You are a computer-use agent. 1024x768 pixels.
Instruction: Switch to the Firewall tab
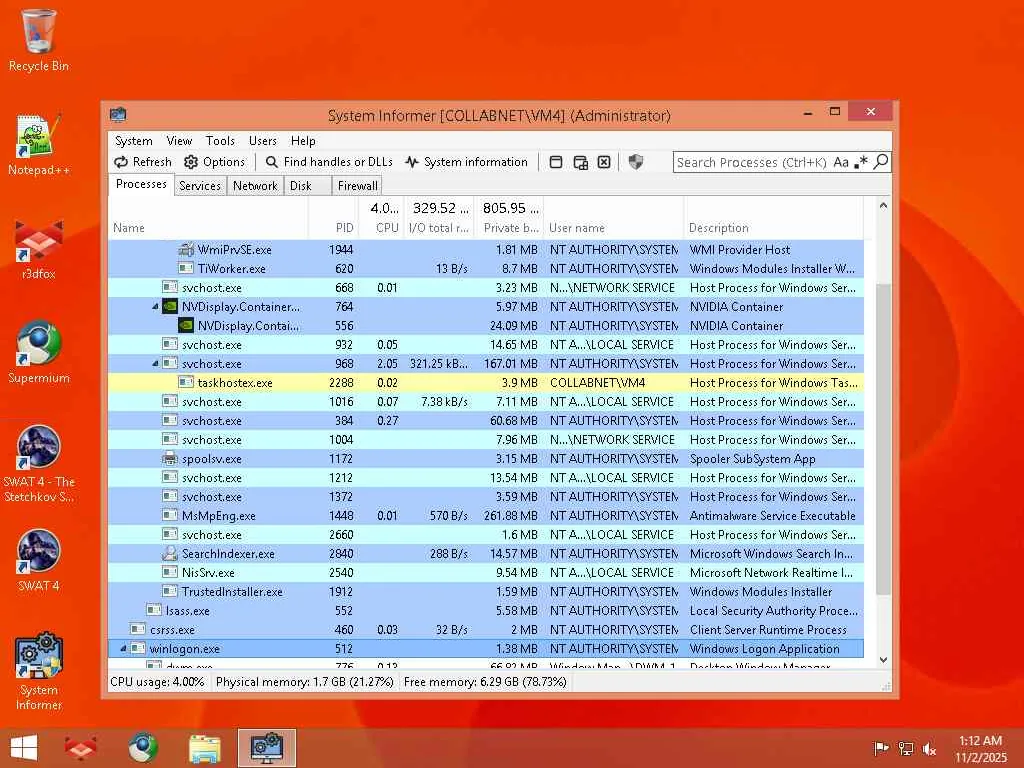[x=357, y=185]
